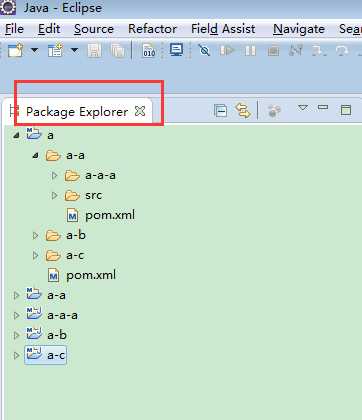Image resolution: width=362 pixels, height=420 pixels.
Task: Select pom.xml inside a-a folder
Action: [101, 215]
